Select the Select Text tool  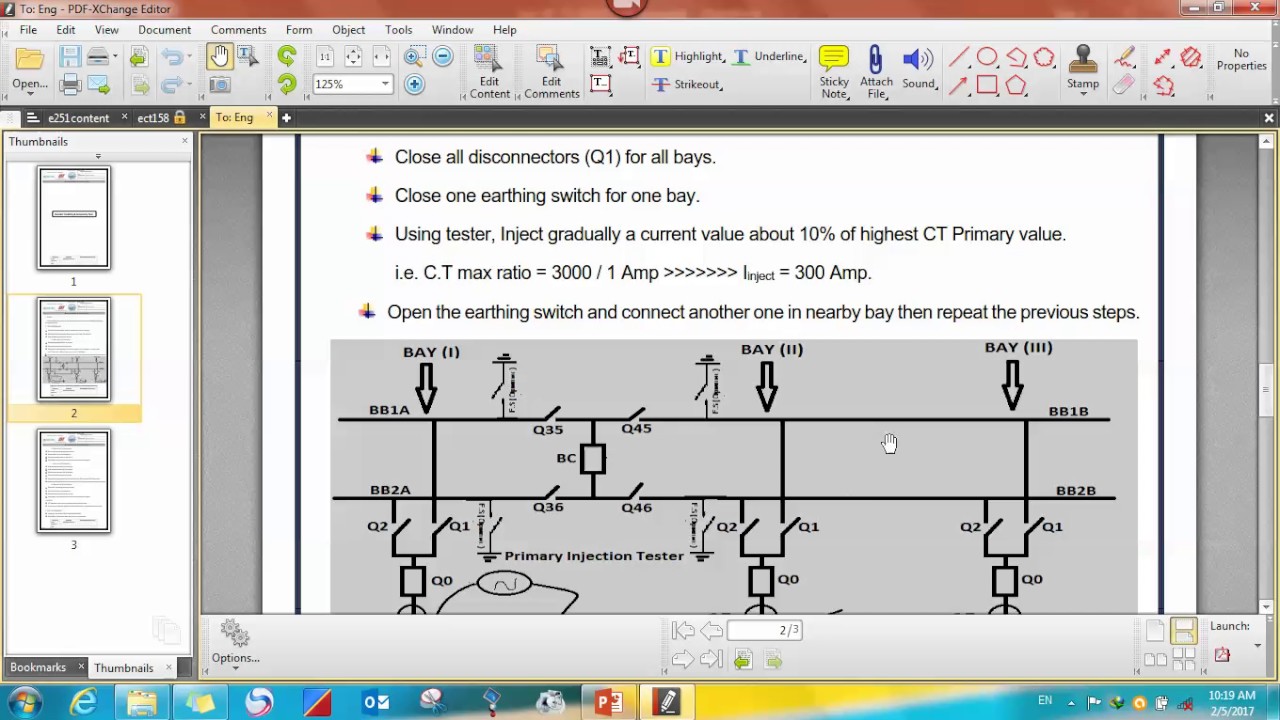pos(248,57)
